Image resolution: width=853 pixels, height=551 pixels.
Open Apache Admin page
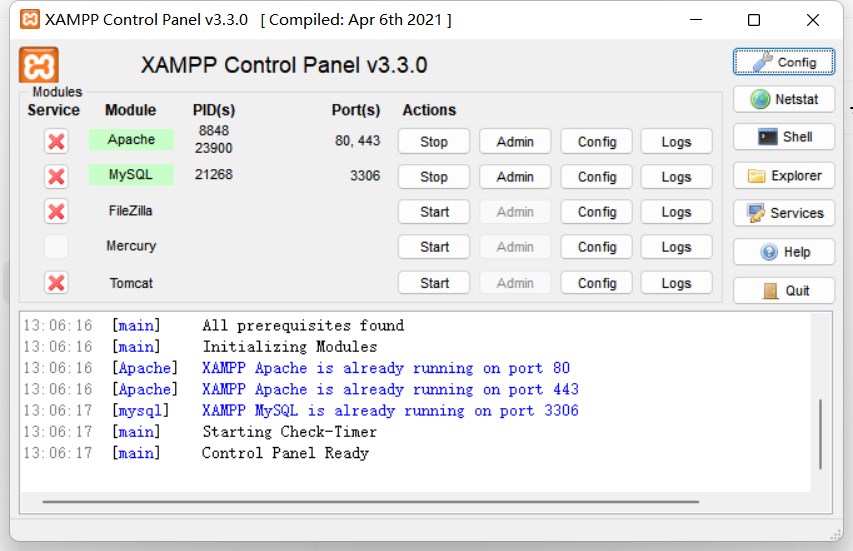515,141
